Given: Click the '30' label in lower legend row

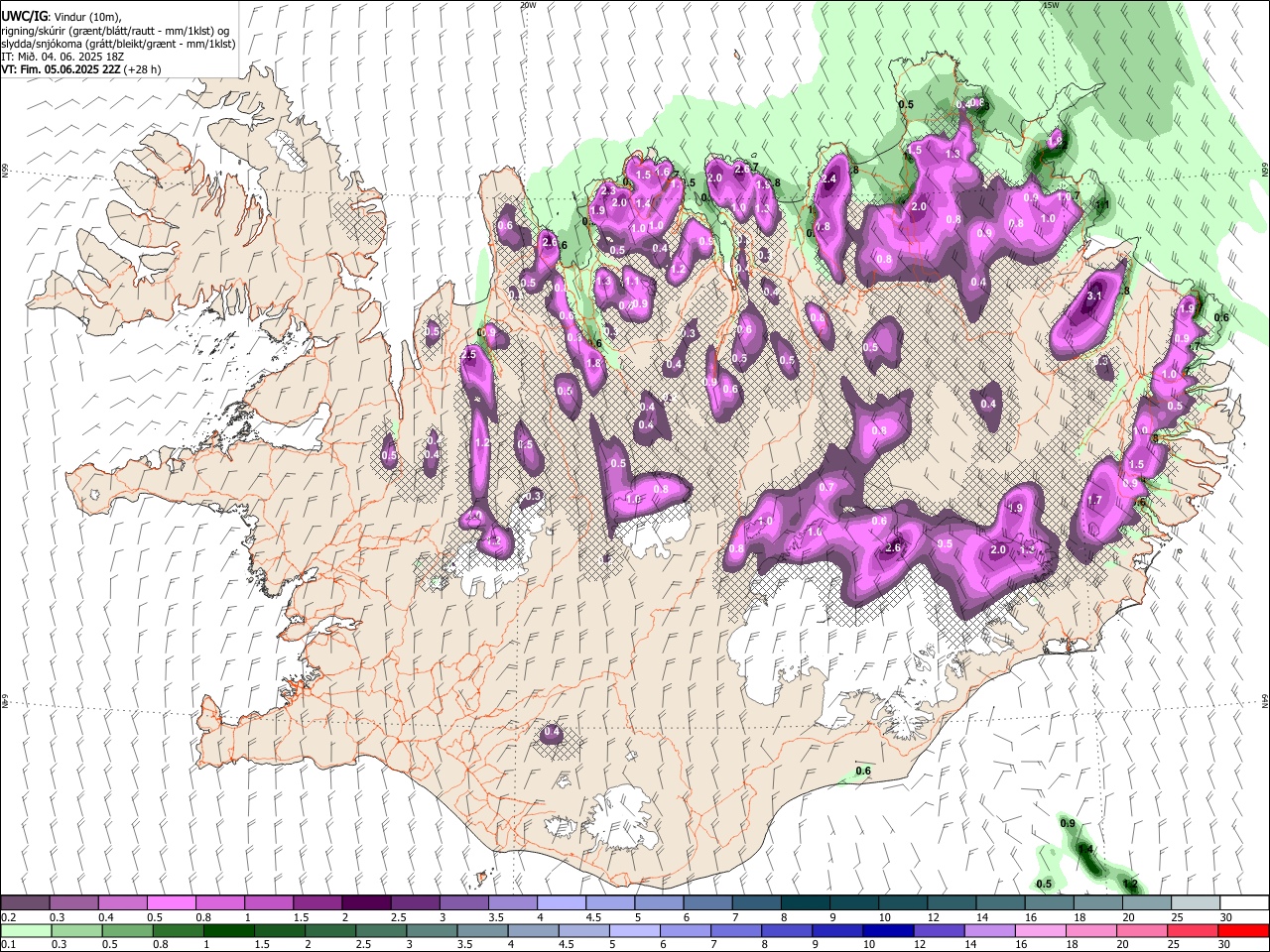Looking at the screenshot, I should [x=1225, y=945].
